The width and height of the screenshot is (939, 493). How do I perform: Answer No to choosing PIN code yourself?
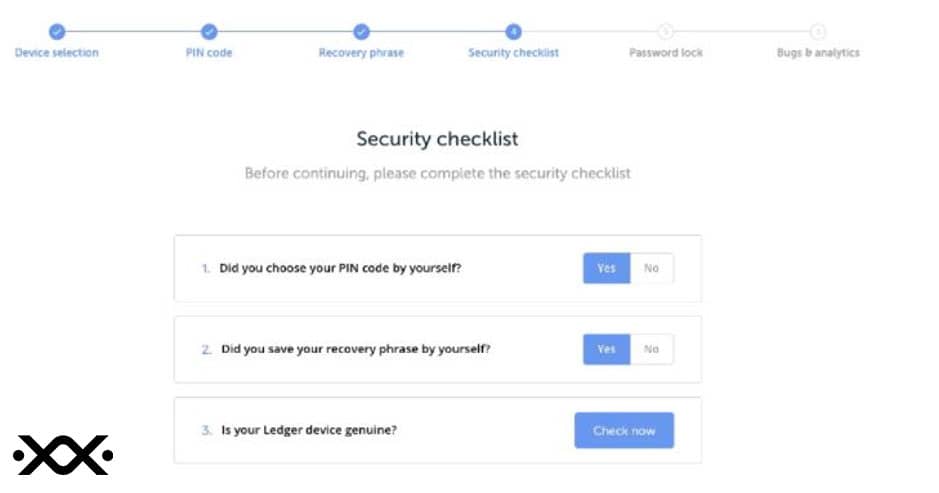point(652,268)
